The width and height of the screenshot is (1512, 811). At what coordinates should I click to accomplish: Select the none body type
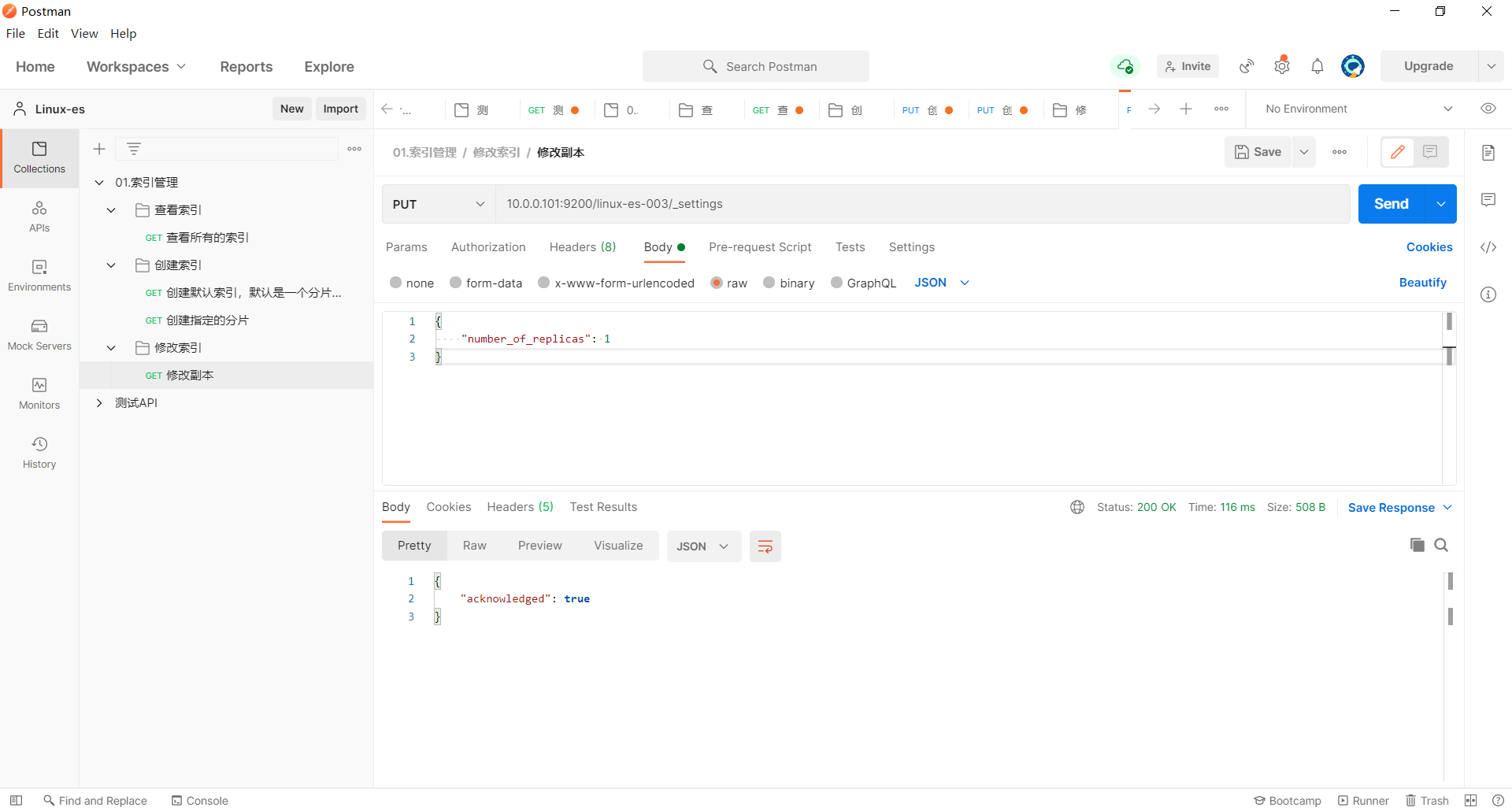pyautogui.click(x=412, y=283)
